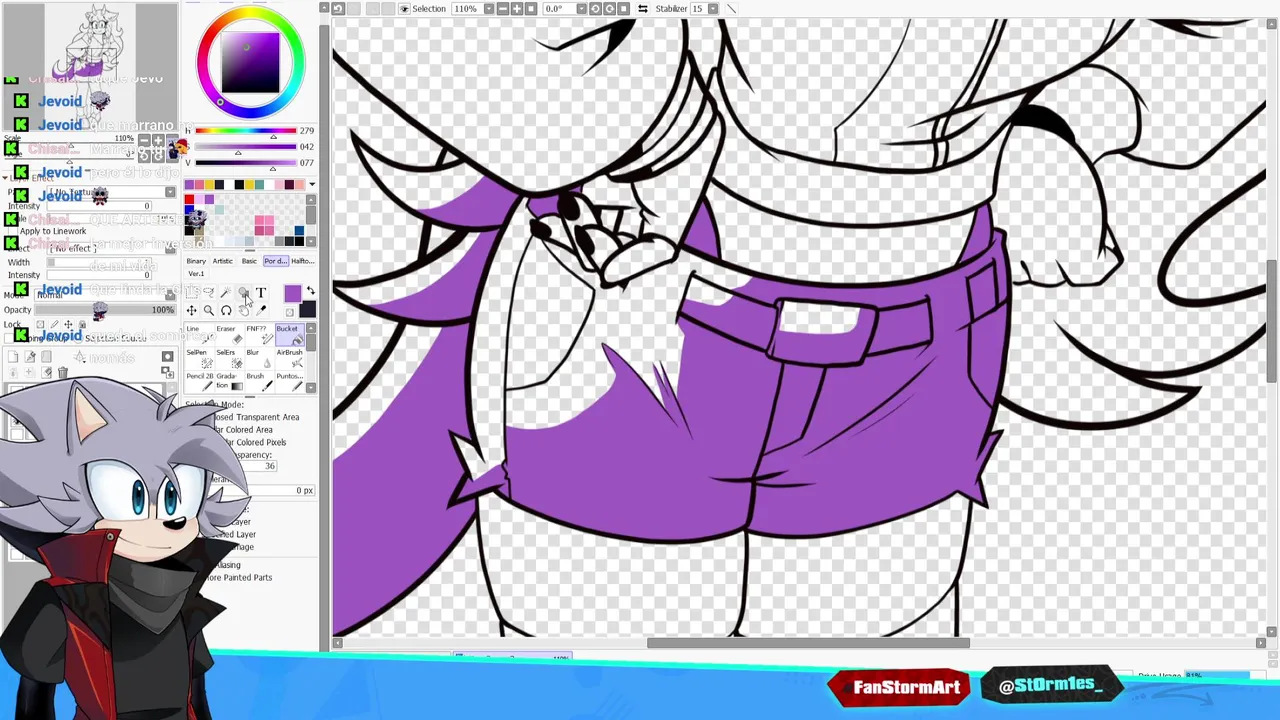Open the zoom percentage dropdown
Viewport: 1280px width, 720px height.
489,8
